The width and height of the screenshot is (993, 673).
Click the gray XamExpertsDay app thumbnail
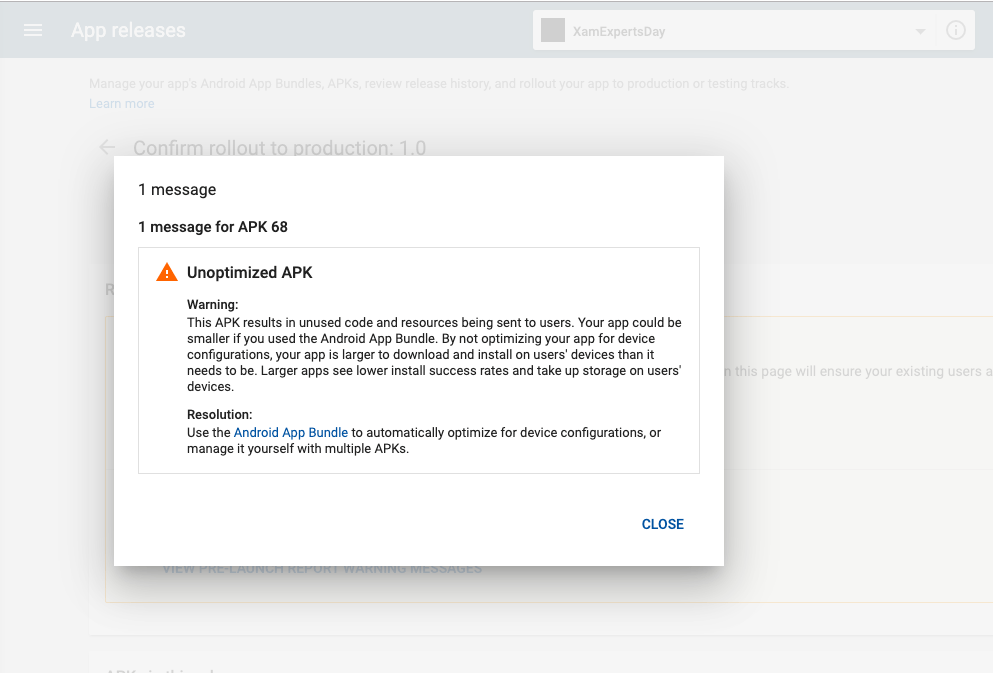click(x=553, y=31)
